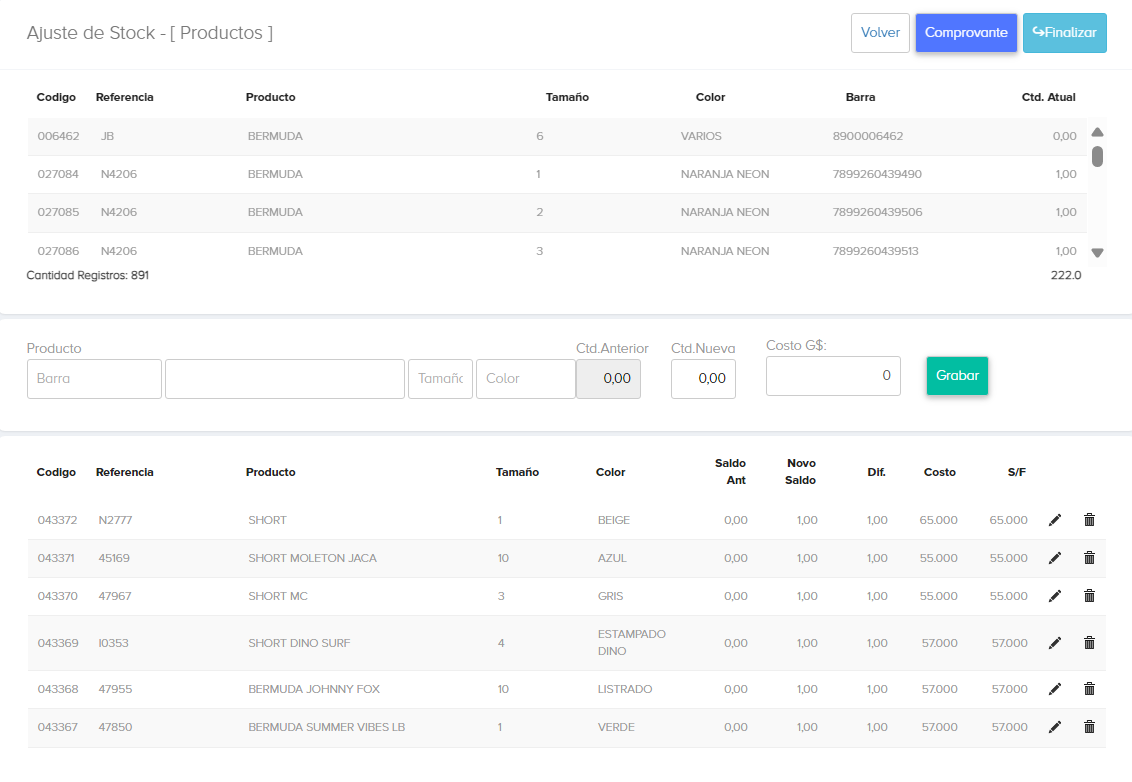Click the VARIOS color cell
The height and width of the screenshot is (782, 1132).
(x=701, y=136)
